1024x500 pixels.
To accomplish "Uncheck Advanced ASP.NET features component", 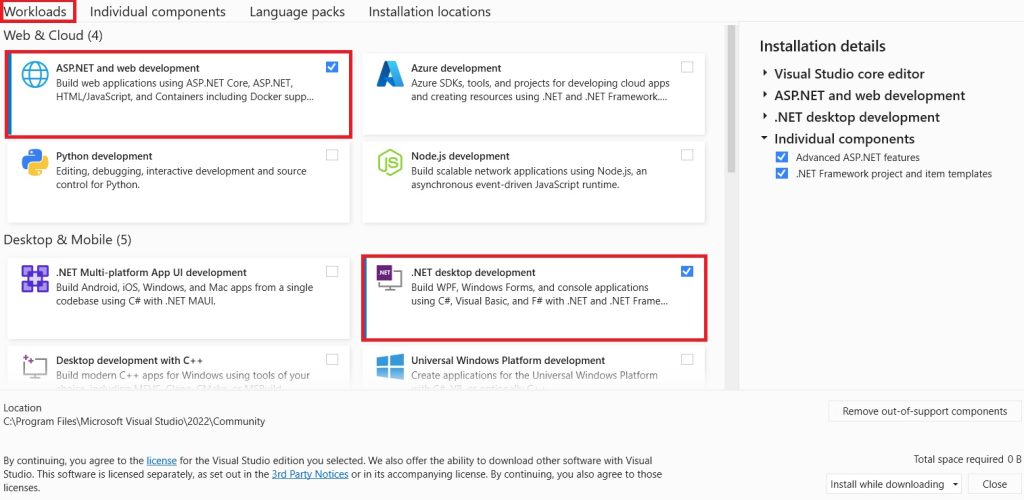I will click(782, 157).
